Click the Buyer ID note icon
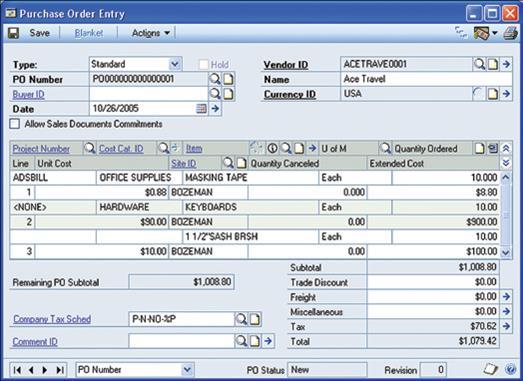 point(228,94)
